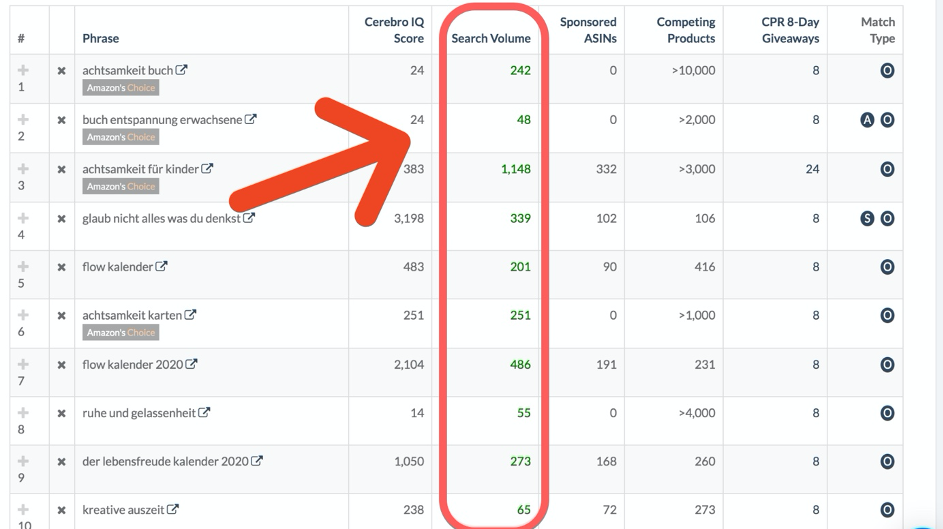Click Cerebro IQ Score value 2,104
Image resolution: width=943 pixels, height=529 pixels.
pyautogui.click(x=409, y=364)
